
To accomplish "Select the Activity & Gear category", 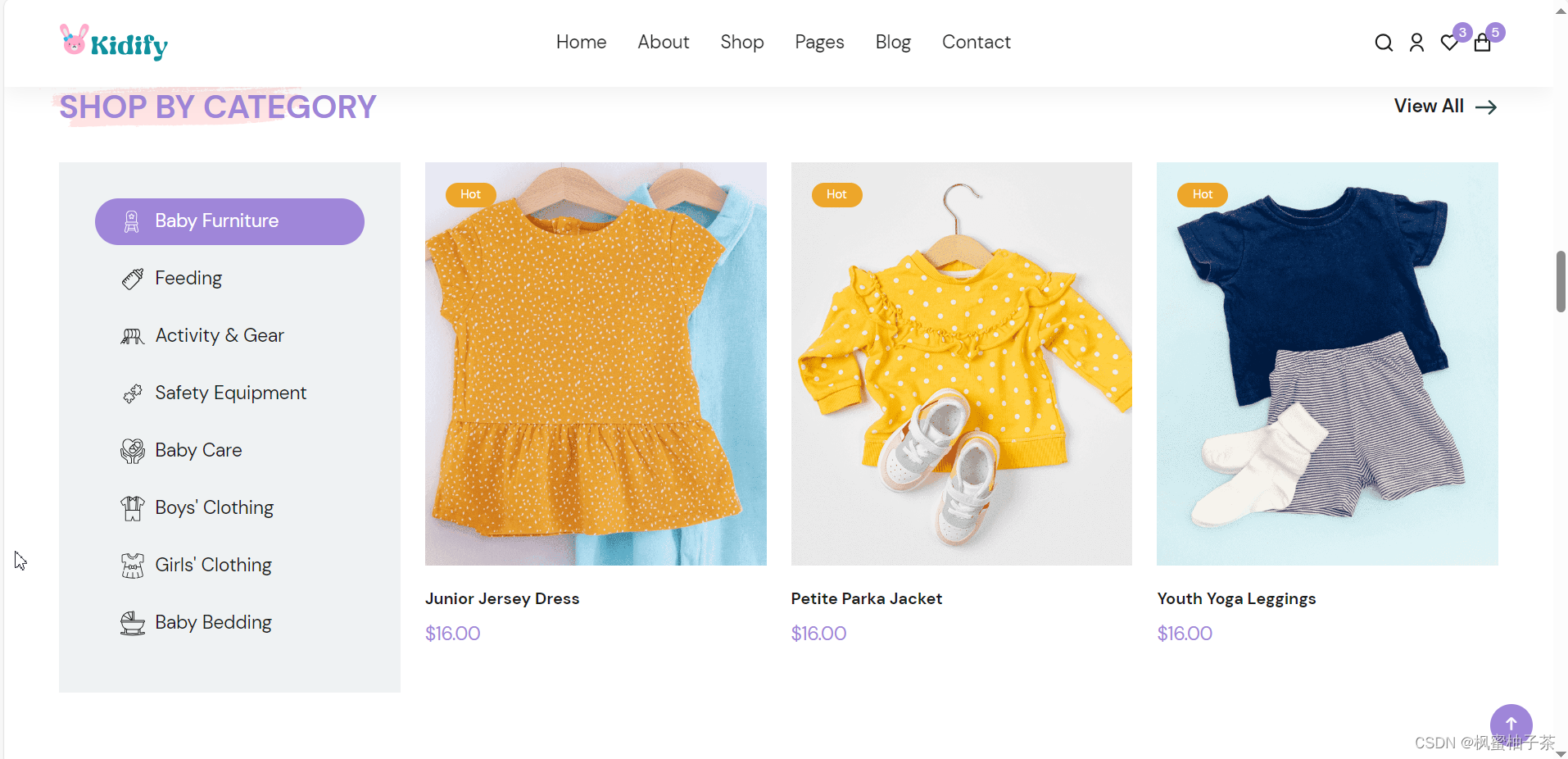I will pos(220,336).
